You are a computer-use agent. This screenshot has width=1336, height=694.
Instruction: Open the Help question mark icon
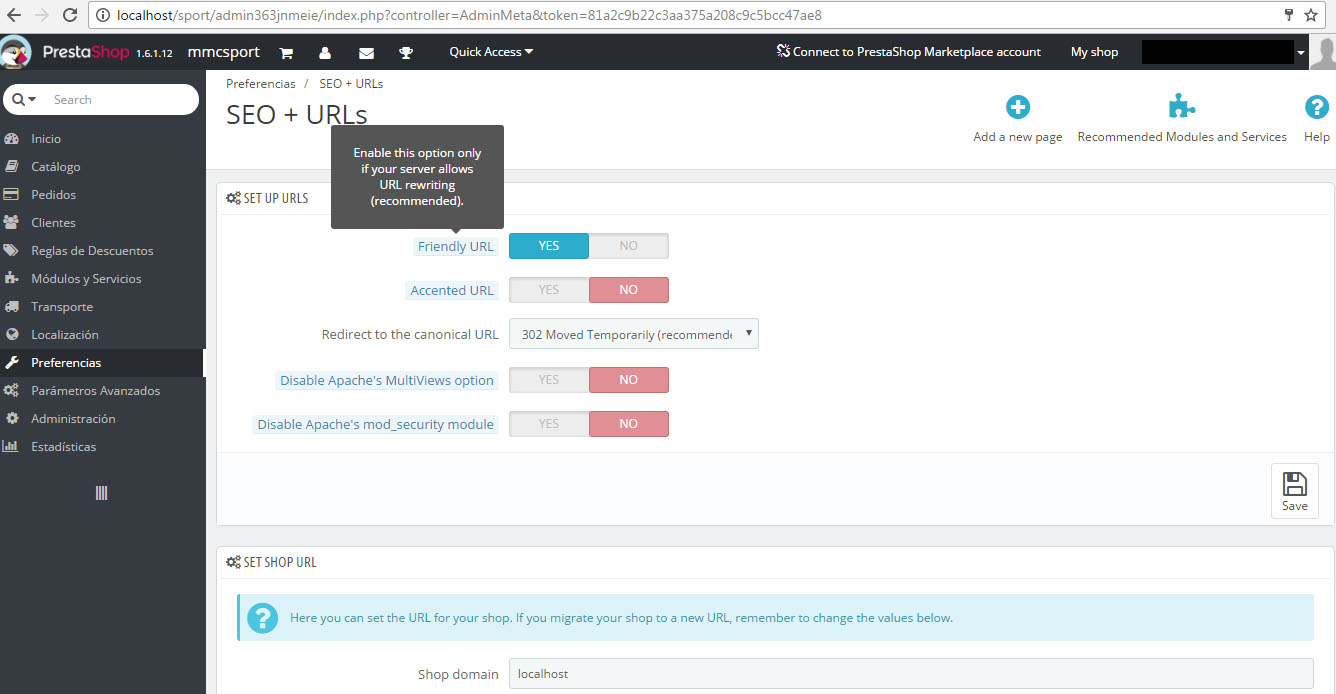[1317, 107]
